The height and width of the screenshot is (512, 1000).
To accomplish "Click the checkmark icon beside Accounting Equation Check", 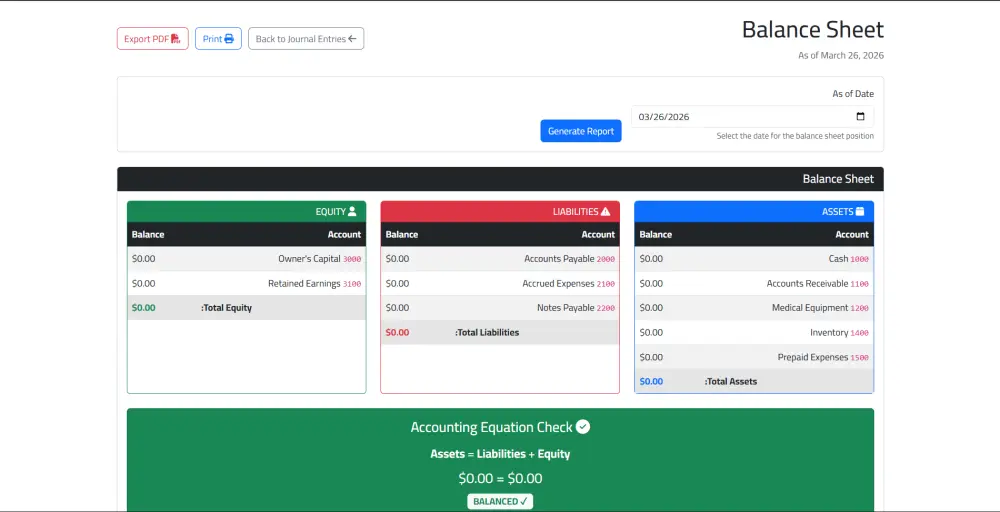I will pos(583,427).
